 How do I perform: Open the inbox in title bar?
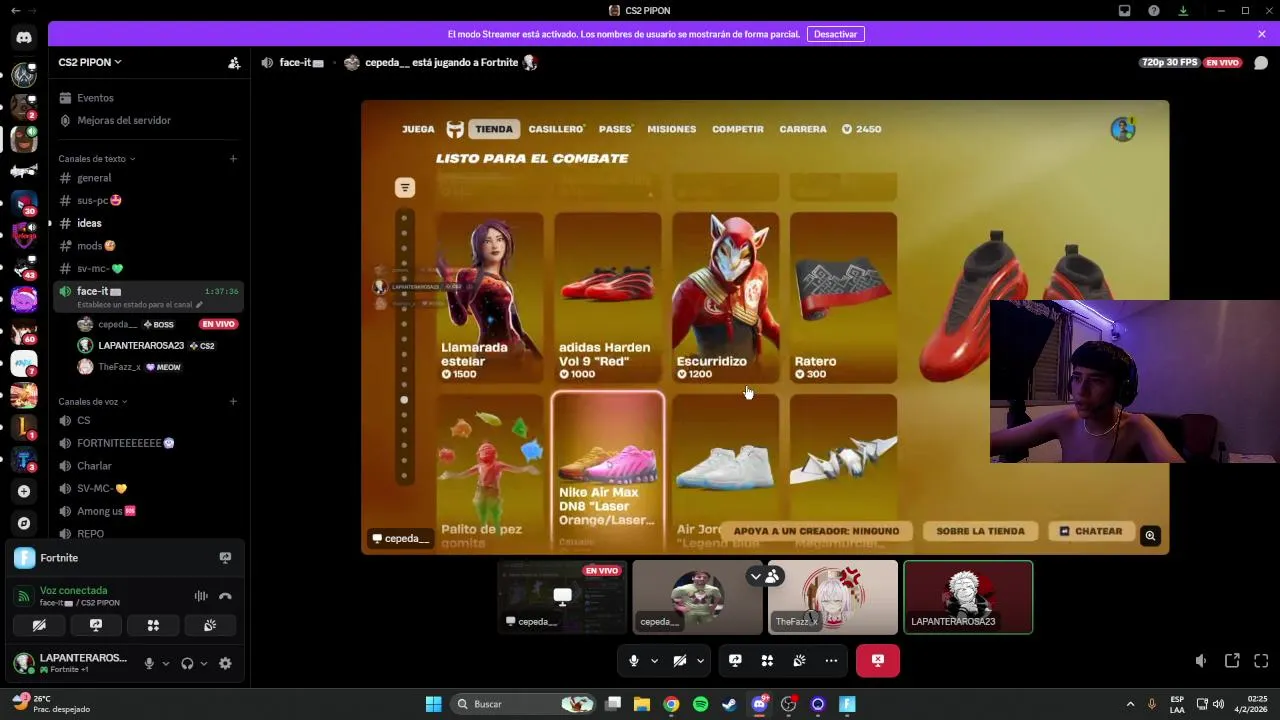1125,10
